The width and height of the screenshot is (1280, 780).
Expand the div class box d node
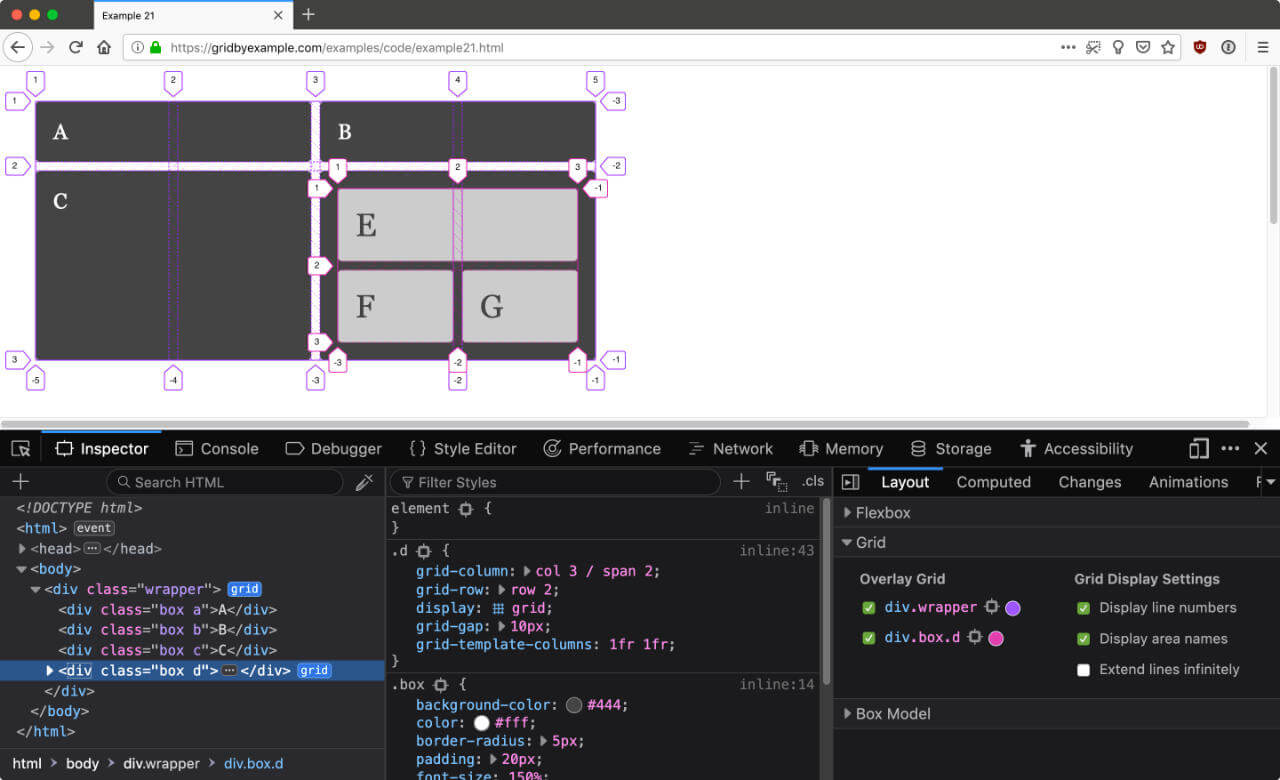(x=49, y=671)
